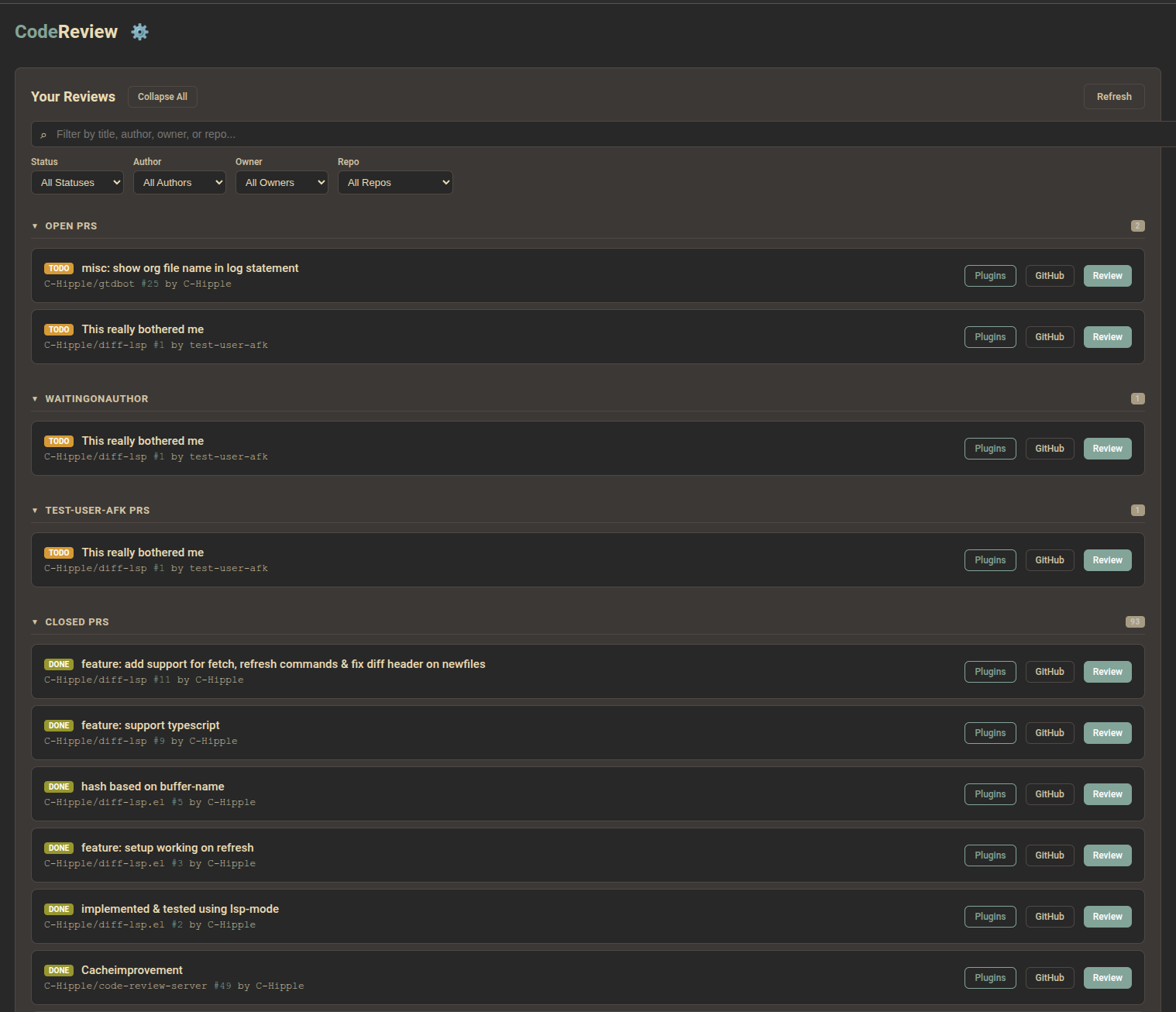Open Plugins for 'setup working on refresh' PR

click(x=990, y=855)
